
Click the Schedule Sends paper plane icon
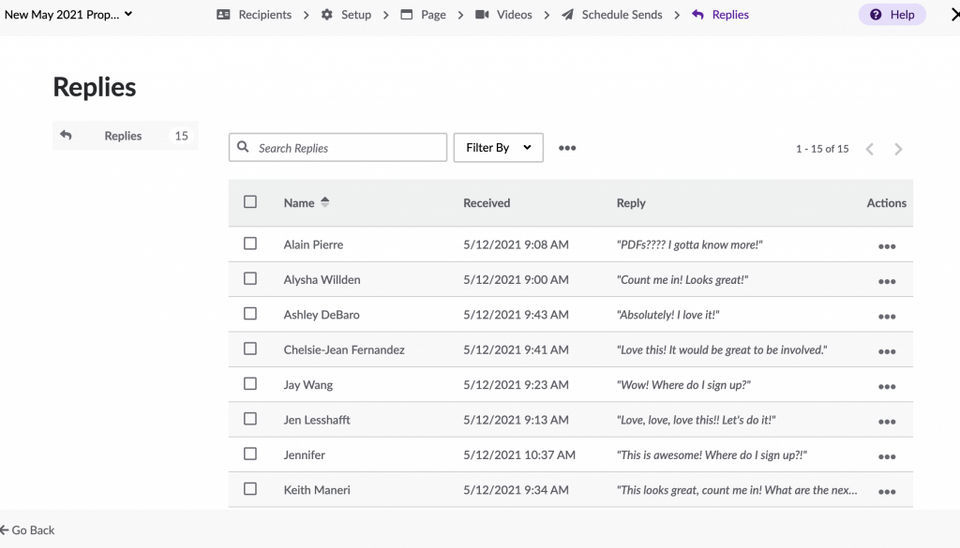click(x=568, y=15)
